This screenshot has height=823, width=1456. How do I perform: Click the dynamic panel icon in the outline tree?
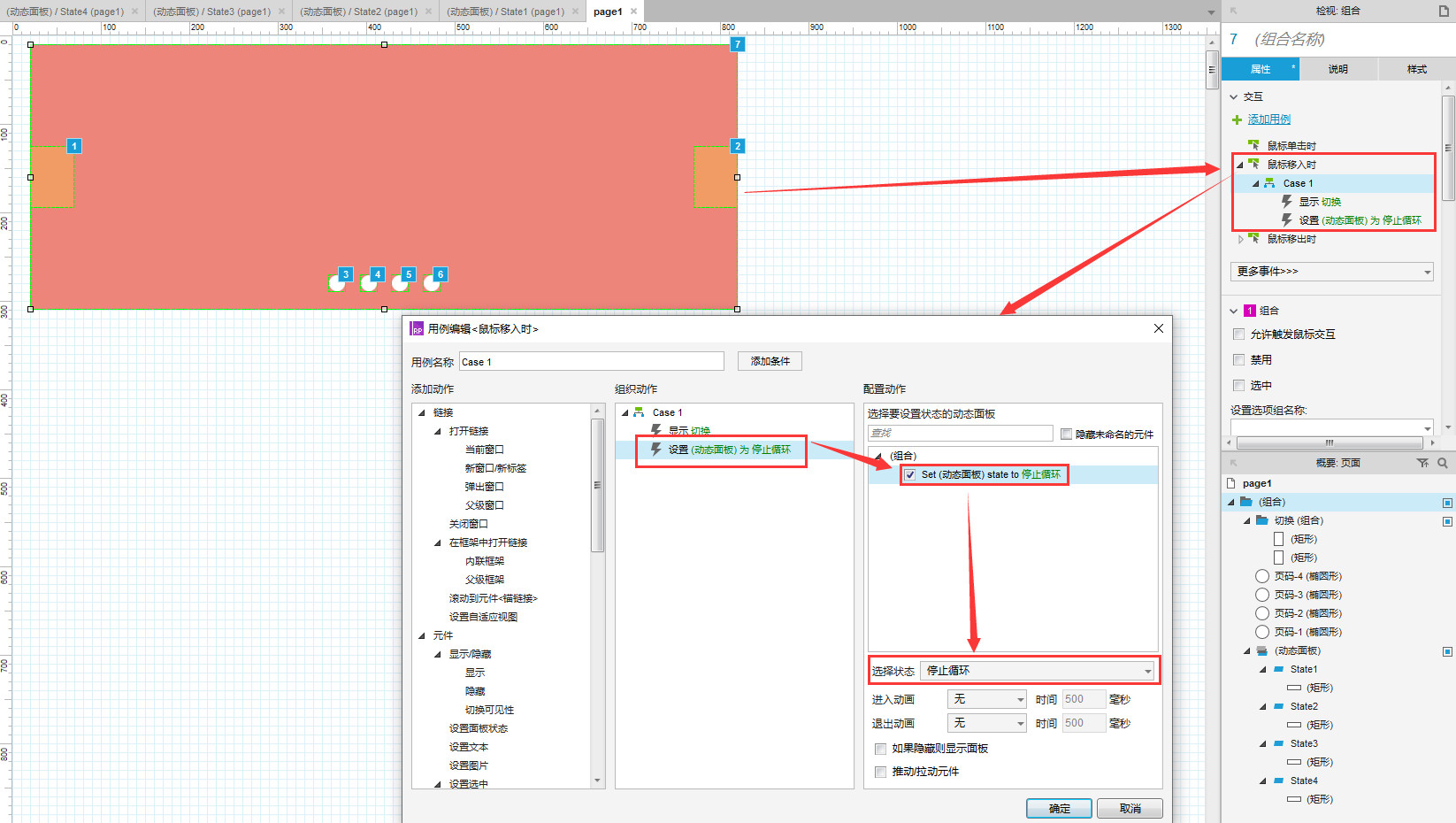[1261, 651]
